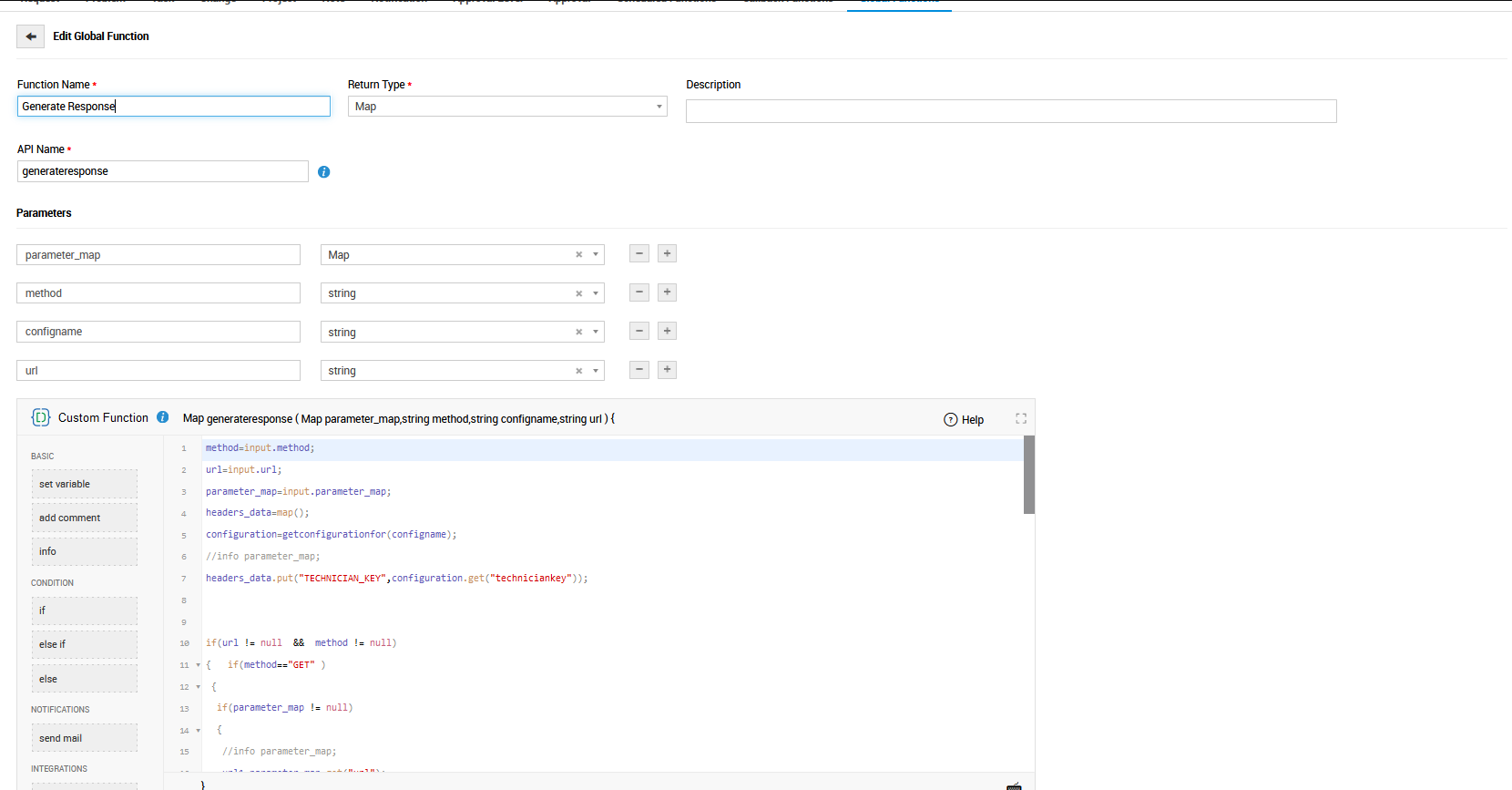This screenshot has width=1512, height=790.
Task: Click the code editor vertical scrollbar
Action: [1029, 475]
